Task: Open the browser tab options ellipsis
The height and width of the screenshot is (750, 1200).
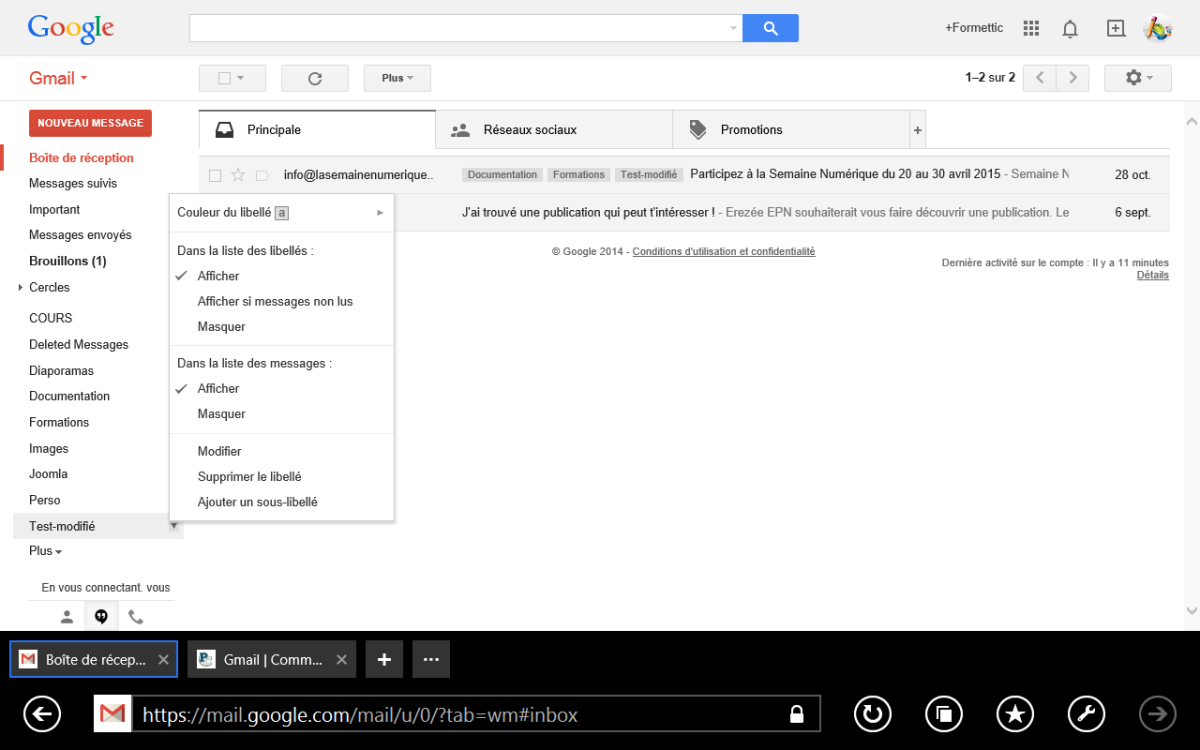Action: click(x=431, y=660)
